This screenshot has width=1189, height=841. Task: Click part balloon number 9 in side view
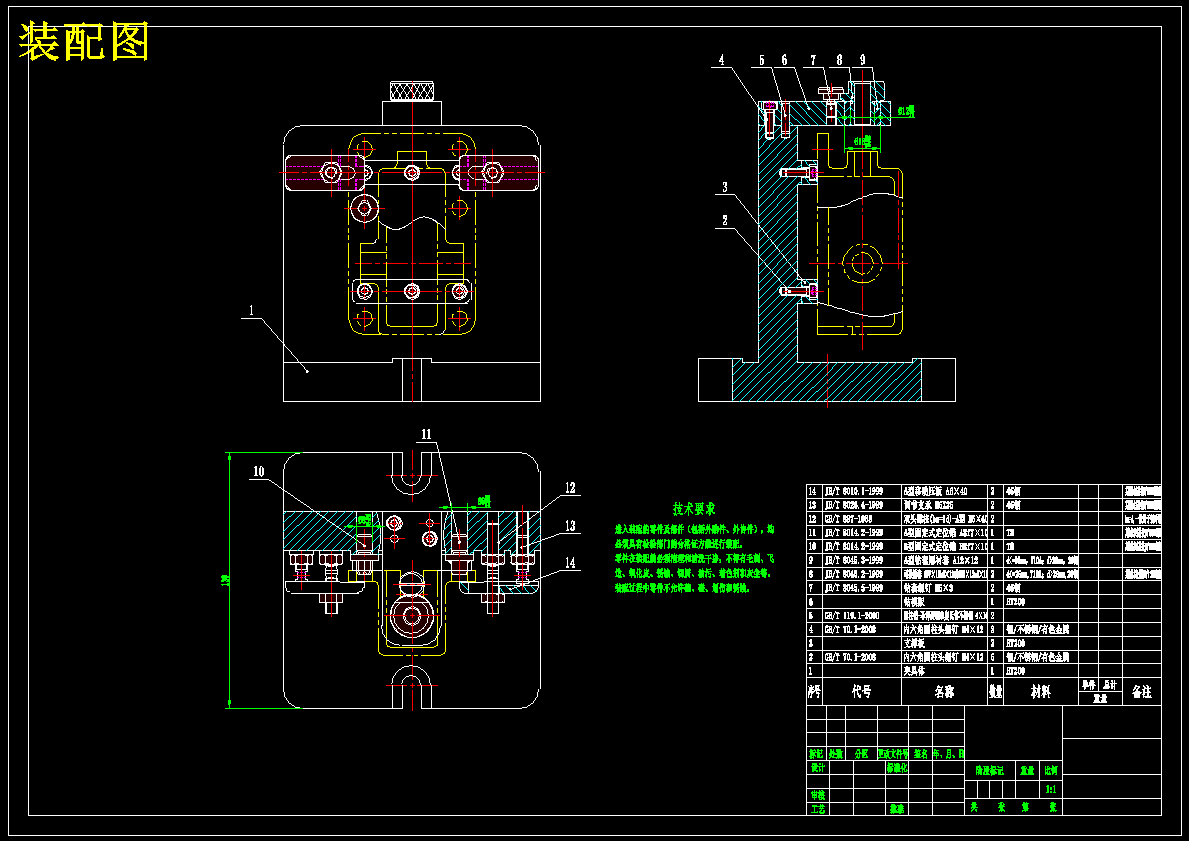click(862, 60)
